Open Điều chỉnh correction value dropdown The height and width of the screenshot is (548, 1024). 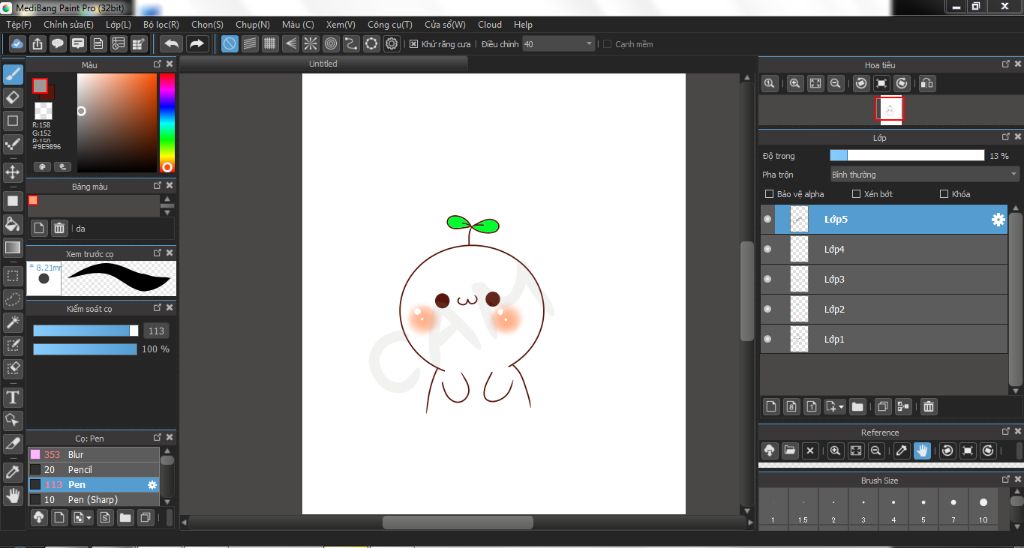point(558,44)
